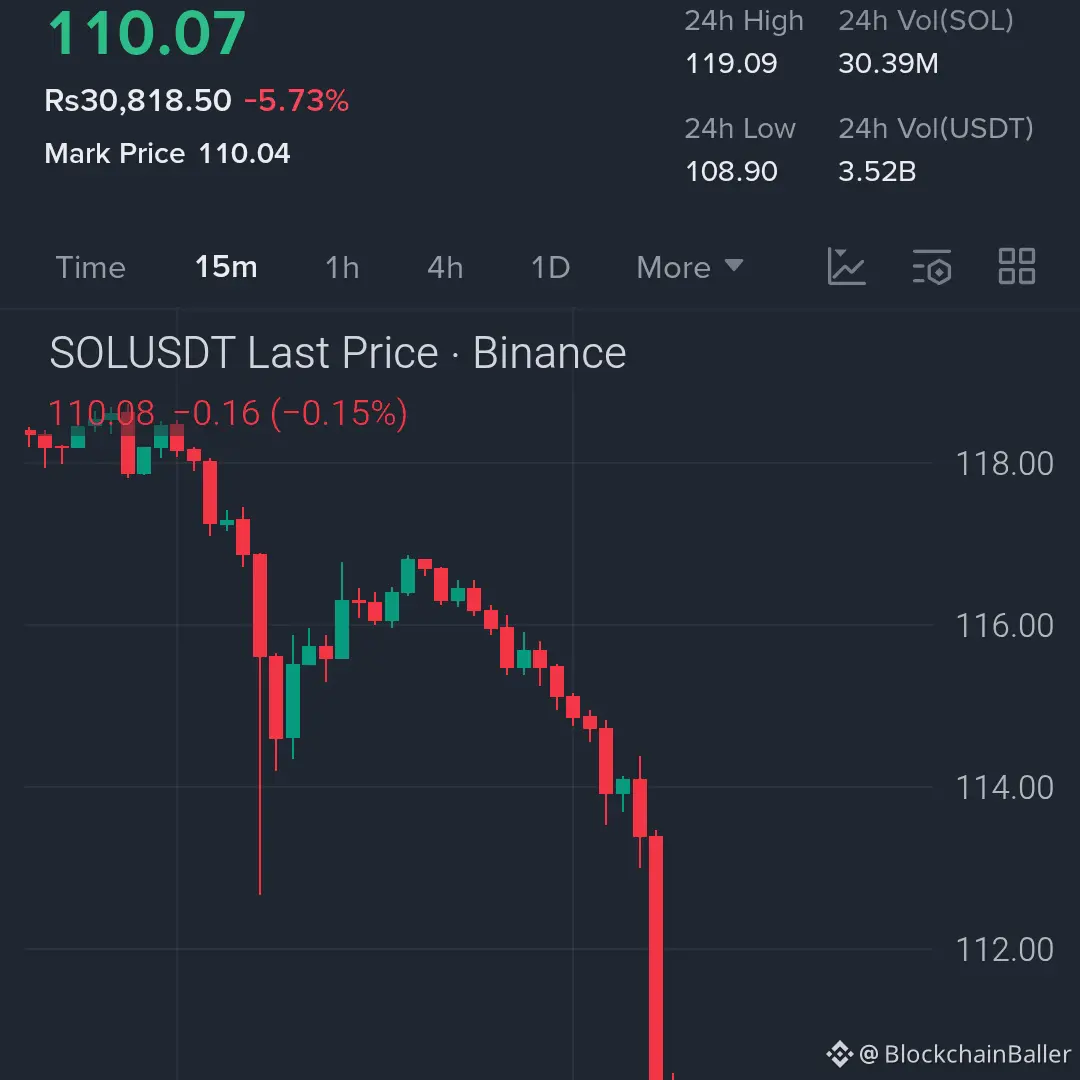1080x1080 pixels.
Task: Click the 24h Vol(USDT) 3.52B value
Action: click(877, 171)
